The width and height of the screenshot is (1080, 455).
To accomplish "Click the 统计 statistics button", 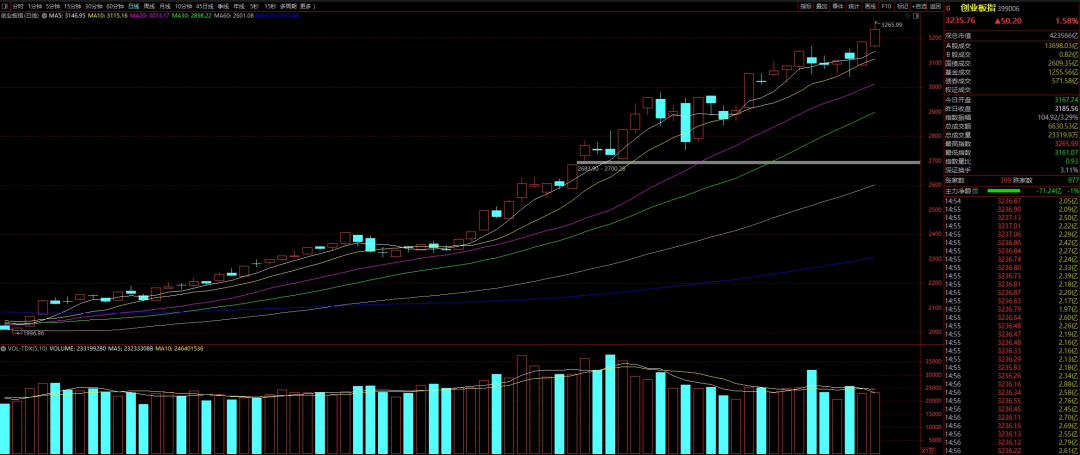I will coord(854,6).
